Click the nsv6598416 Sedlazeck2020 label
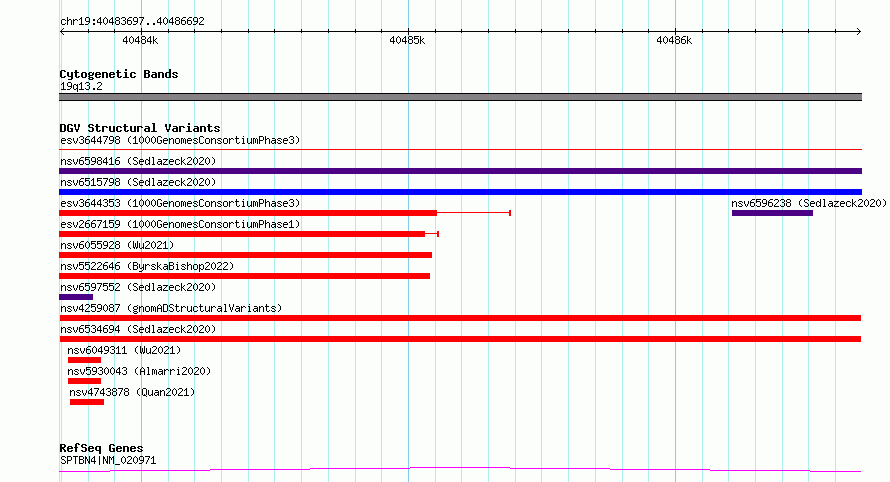The height and width of the screenshot is (482, 890). [138, 161]
